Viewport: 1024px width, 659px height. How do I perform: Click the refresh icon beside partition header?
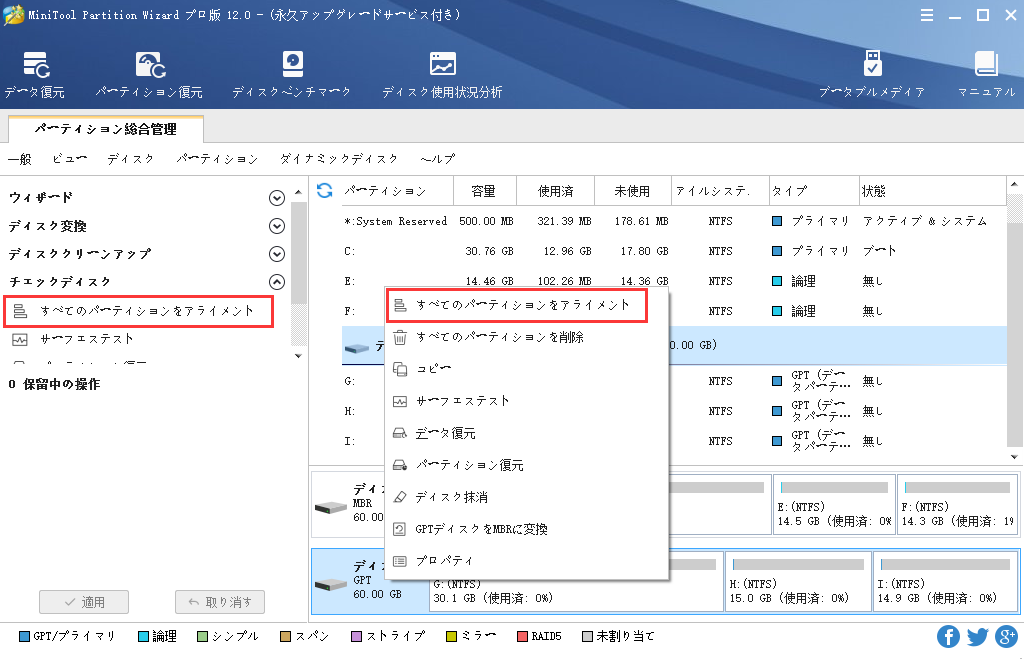pos(325,191)
